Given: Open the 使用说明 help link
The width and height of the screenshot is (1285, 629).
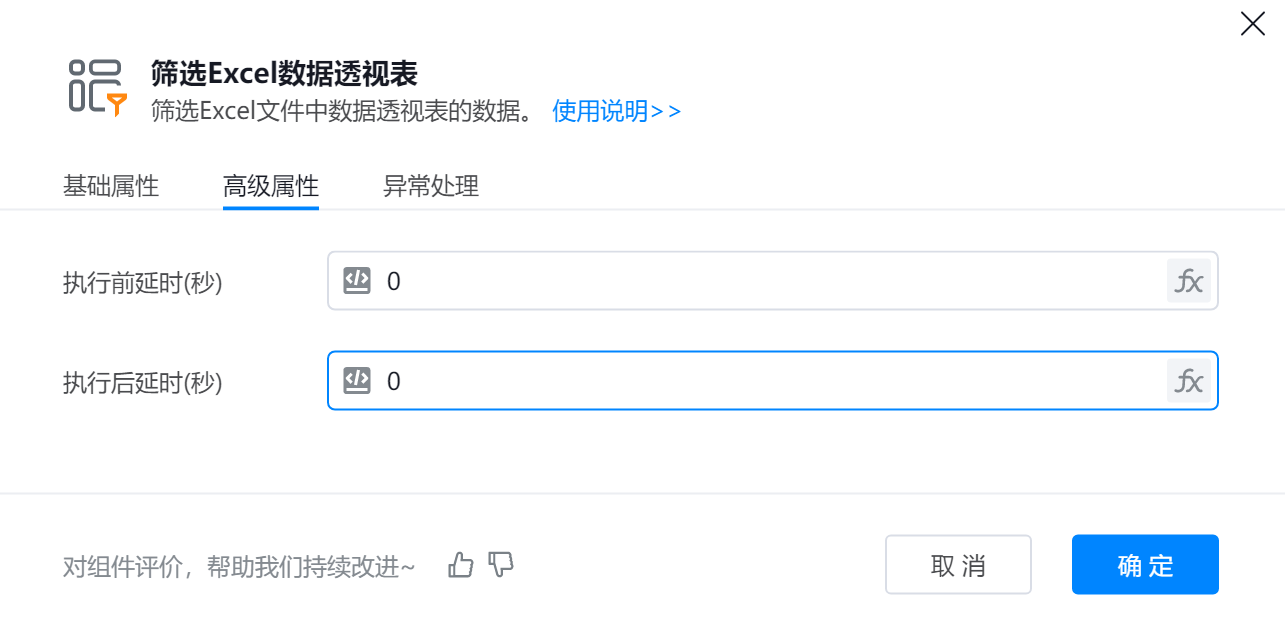Looking at the screenshot, I should click(x=616, y=111).
